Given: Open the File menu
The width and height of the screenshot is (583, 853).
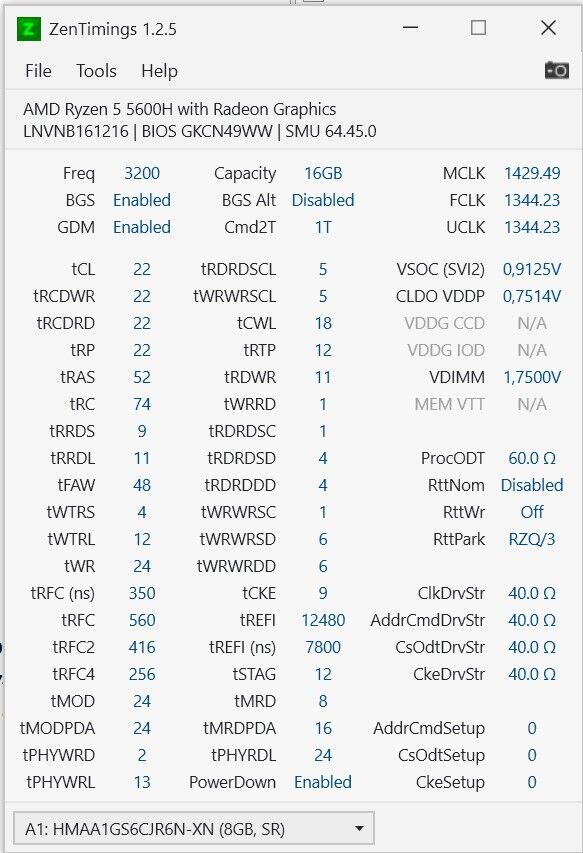Looking at the screenshot, I should click(x=38, y=71).
